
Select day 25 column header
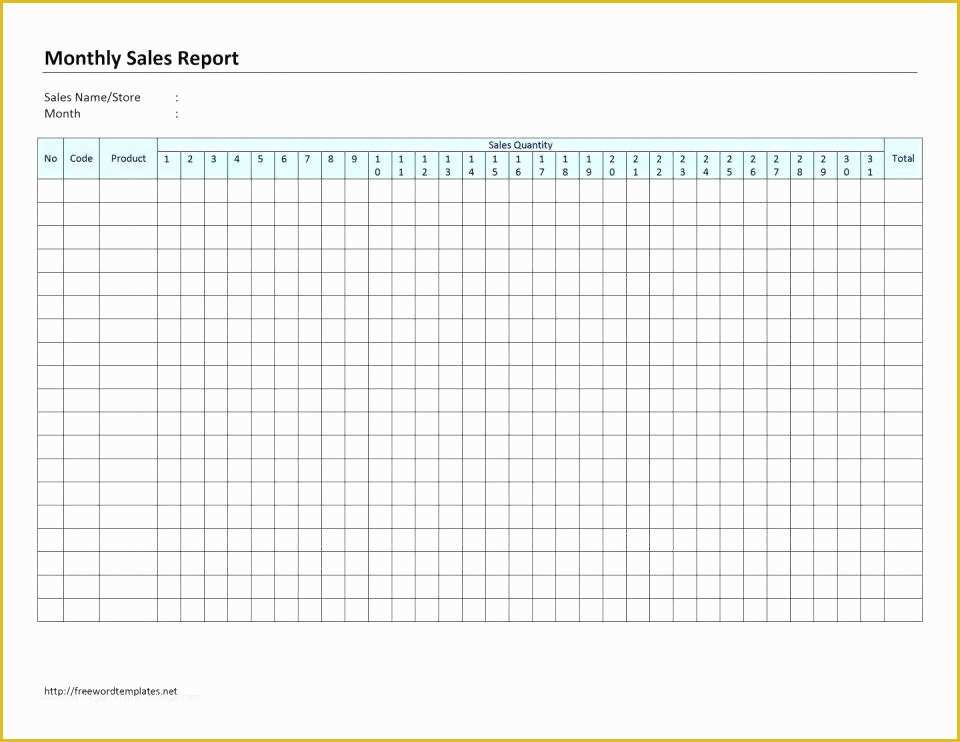(x=732, y=165)
